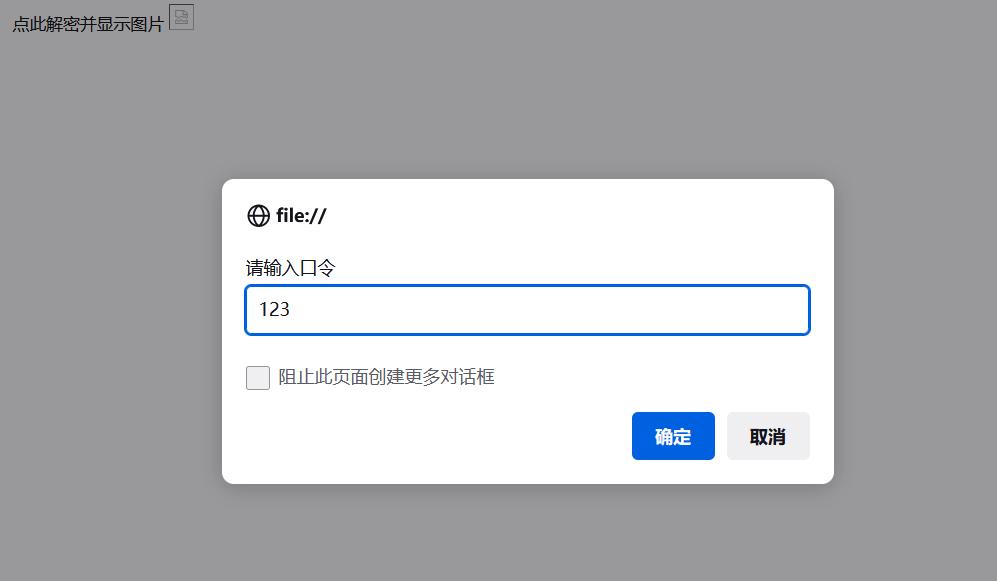Viewport: 997px width, 581px height.
Task: Select the image thumbnail next to the decrypt link
Action: pos(180,17)
